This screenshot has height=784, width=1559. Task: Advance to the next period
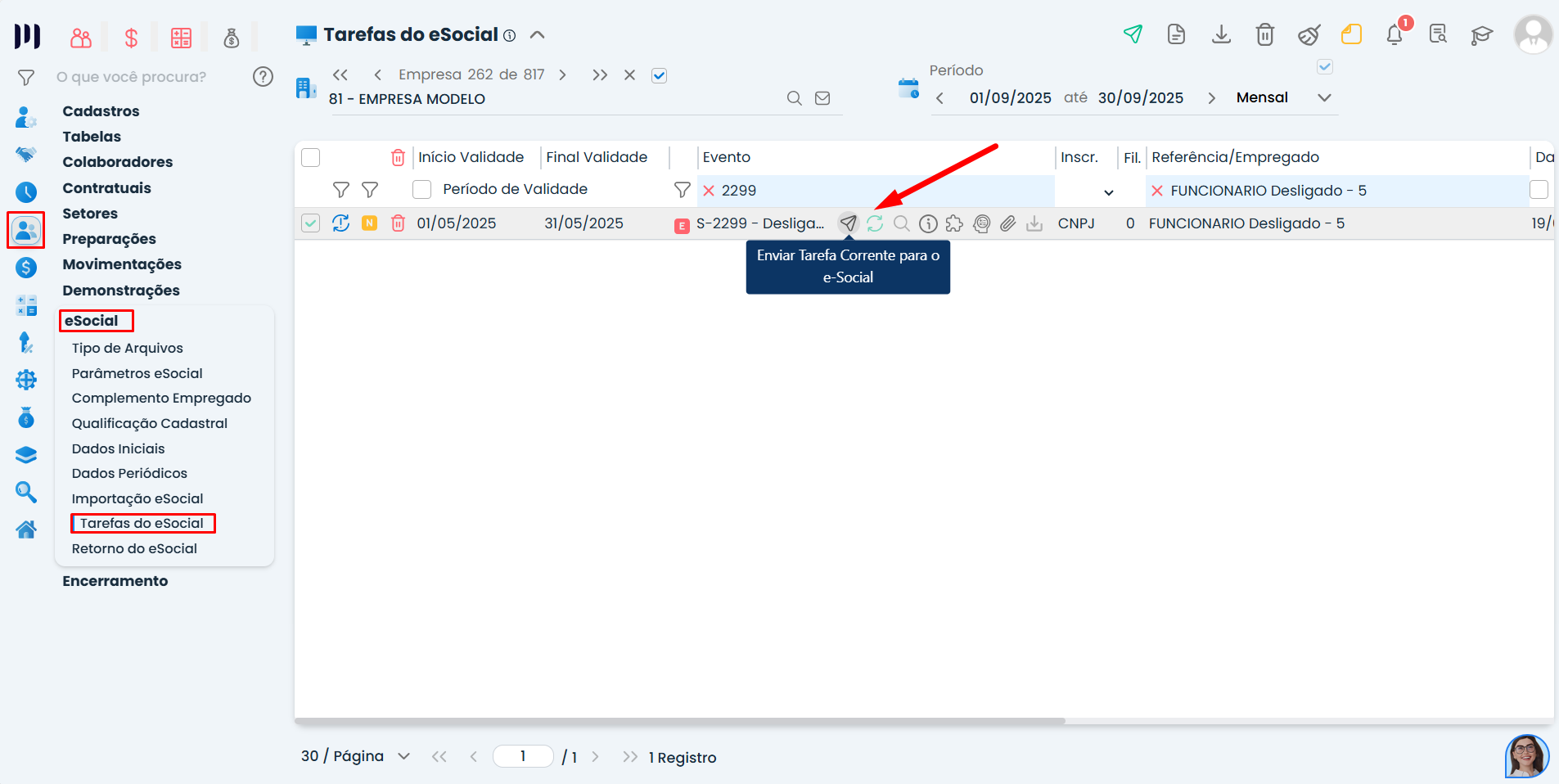1211,98
